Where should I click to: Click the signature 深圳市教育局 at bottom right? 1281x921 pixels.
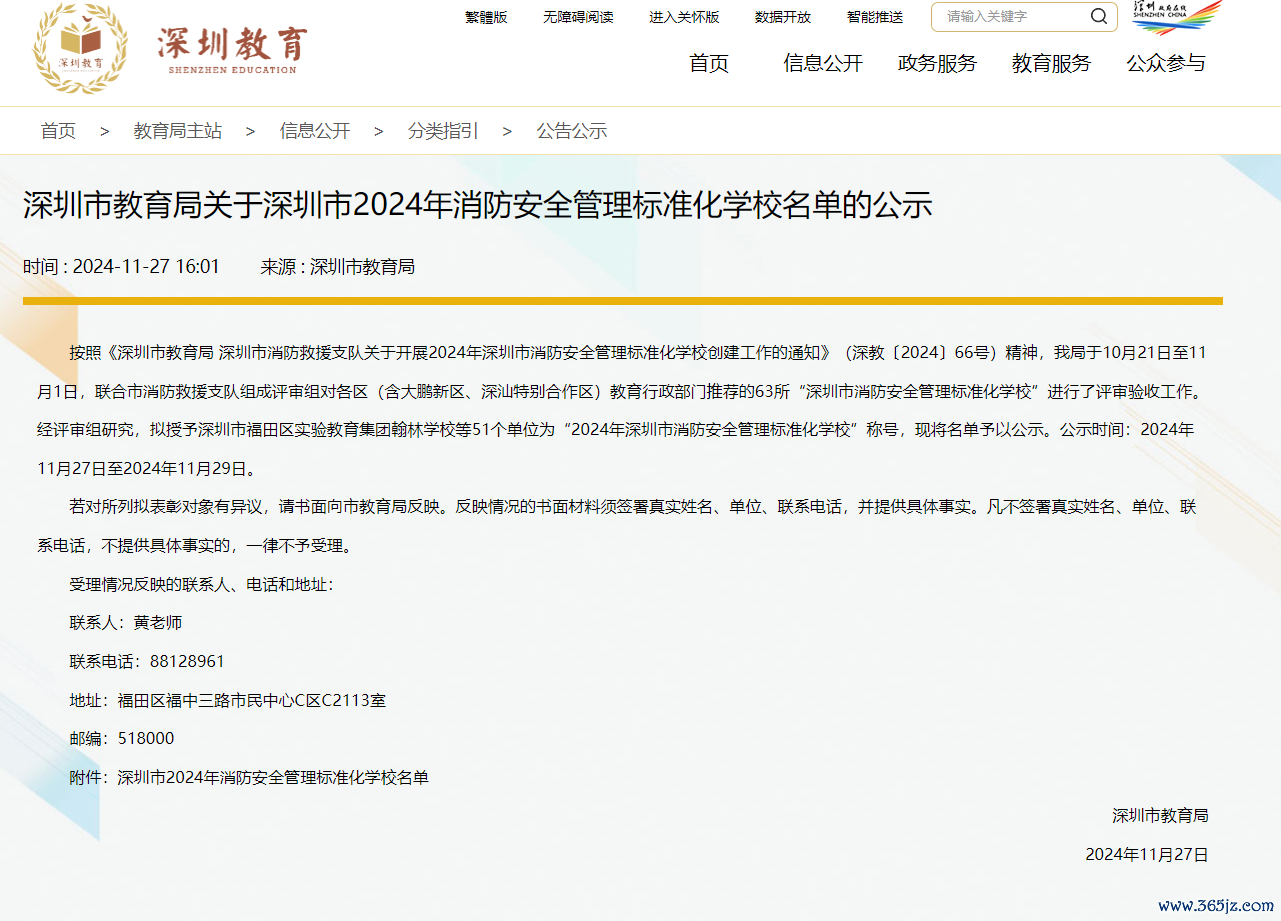(x=1160, y=816)
